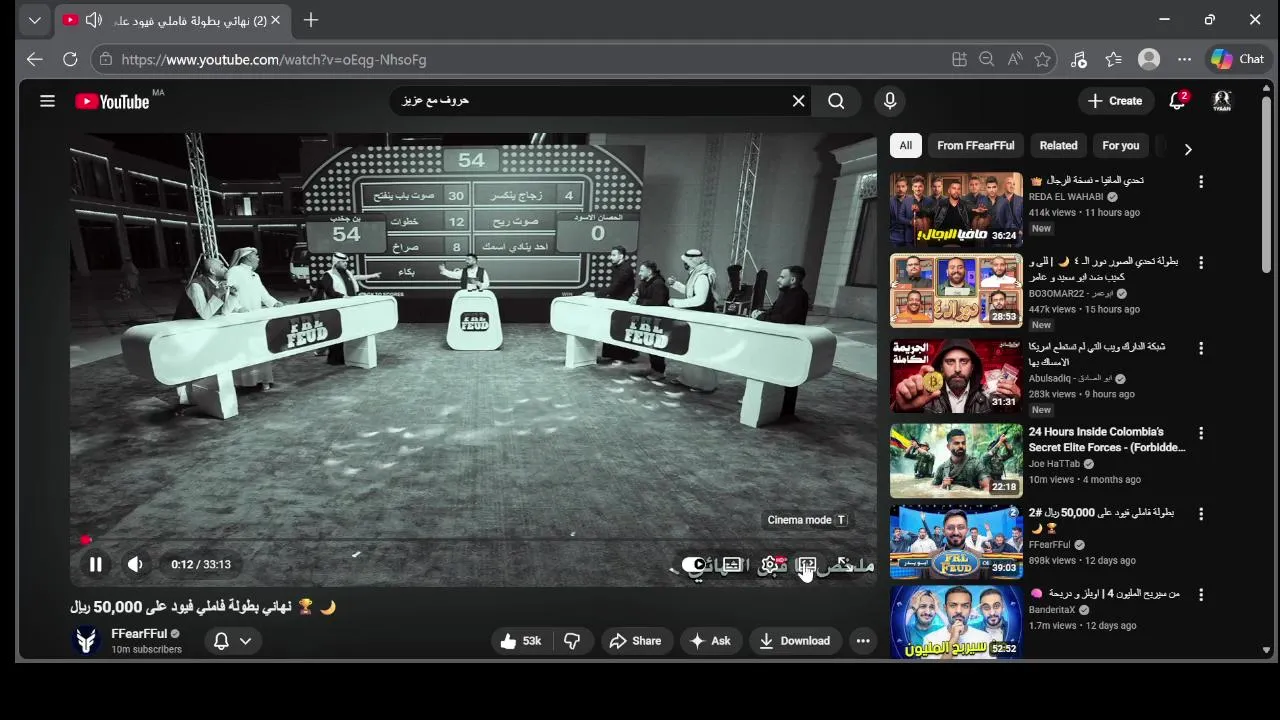Select the Related chip

point(1058,146)
